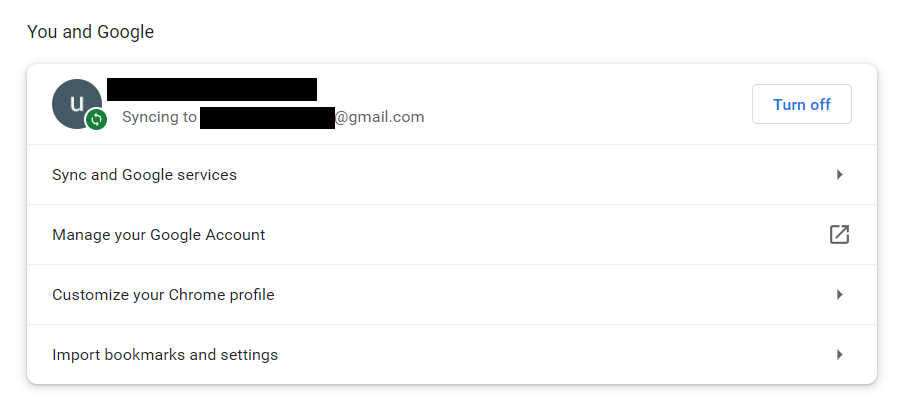Click the profile avatar with letter u

pos(76,103)
